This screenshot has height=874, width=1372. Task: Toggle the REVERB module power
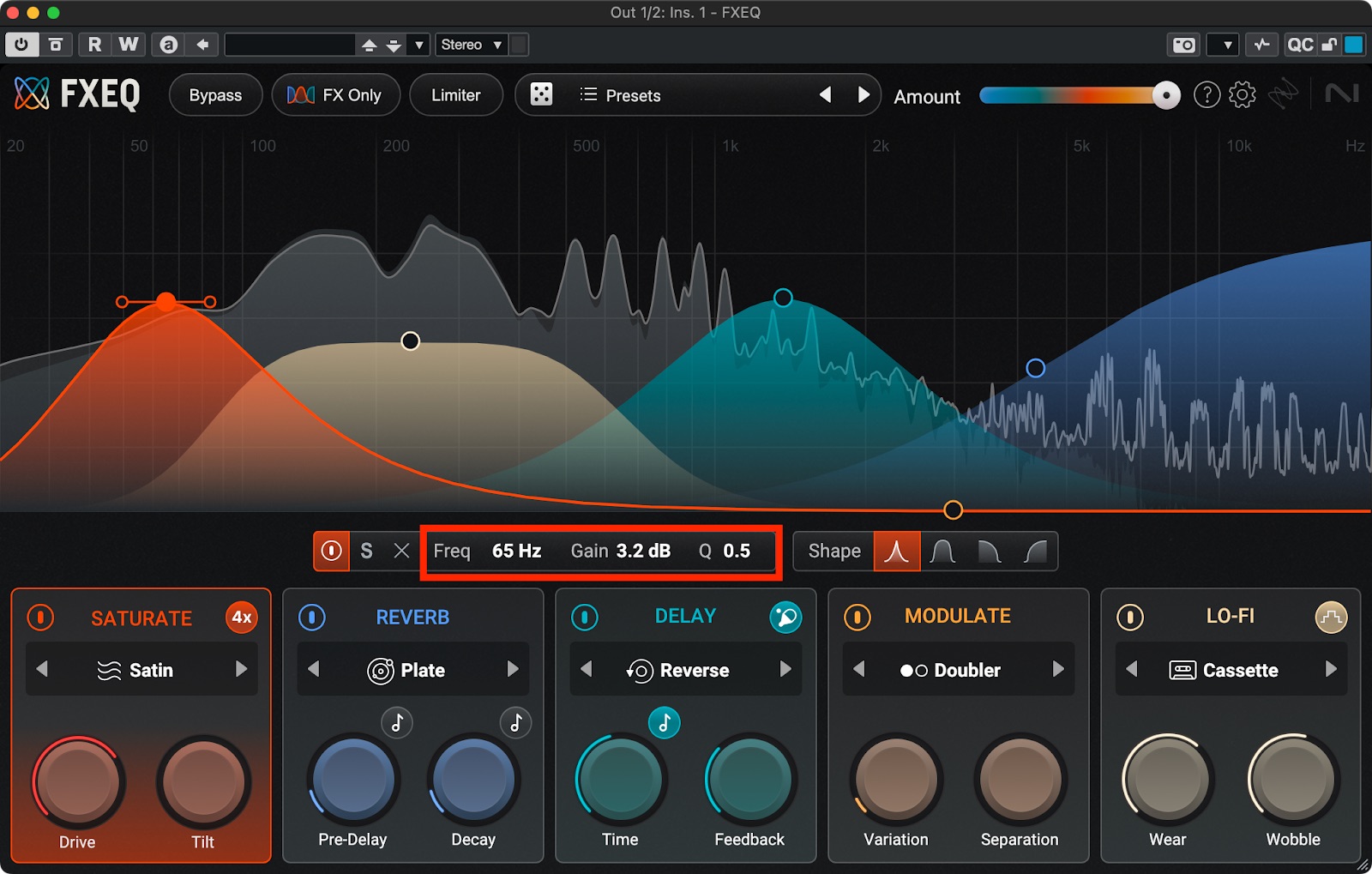coord(312,618)
